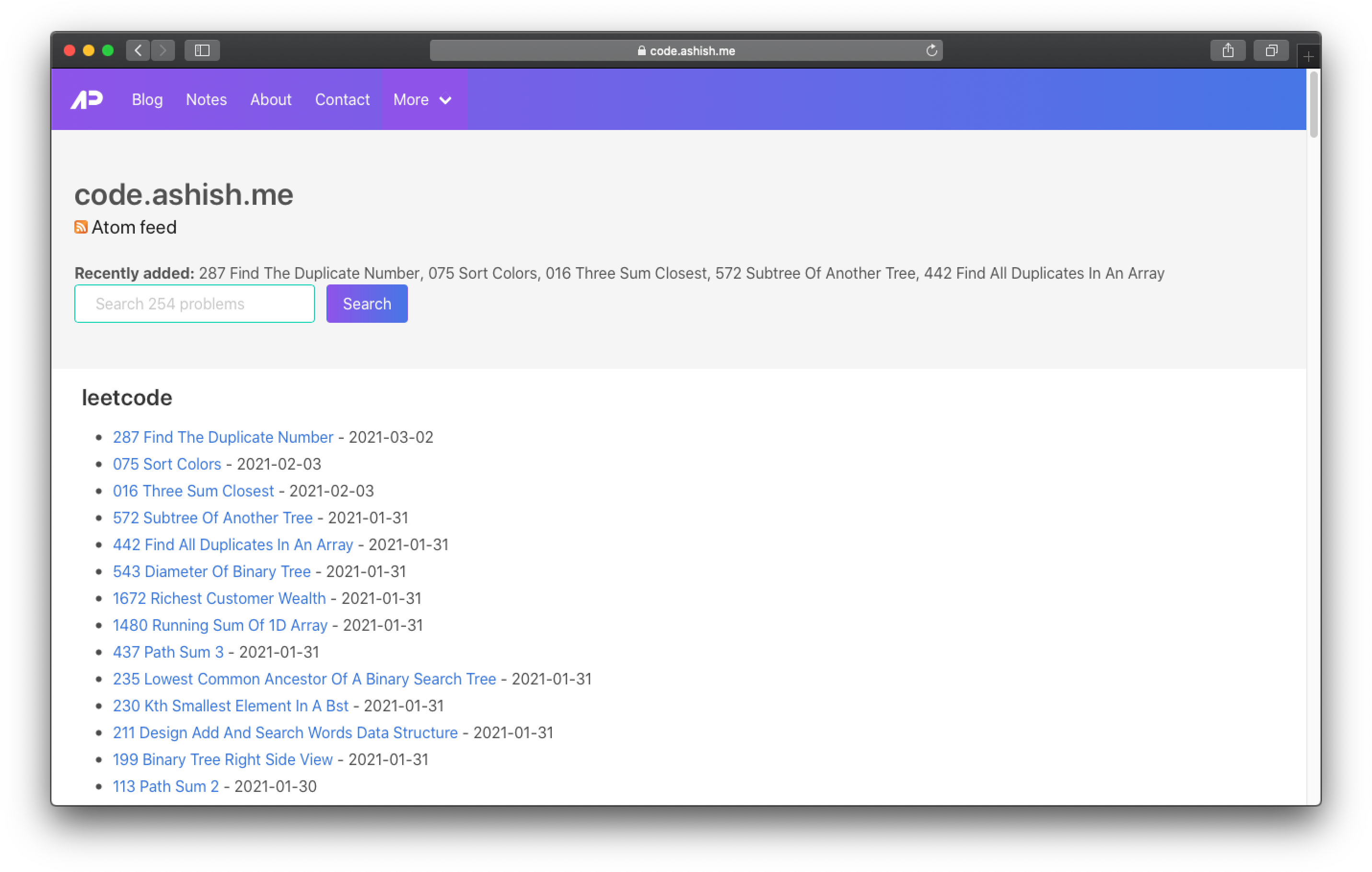Image resolution: width=1372 pixels, height=872 pixels.
Task: Open the Safari share button
Action: click(1228, 51)
